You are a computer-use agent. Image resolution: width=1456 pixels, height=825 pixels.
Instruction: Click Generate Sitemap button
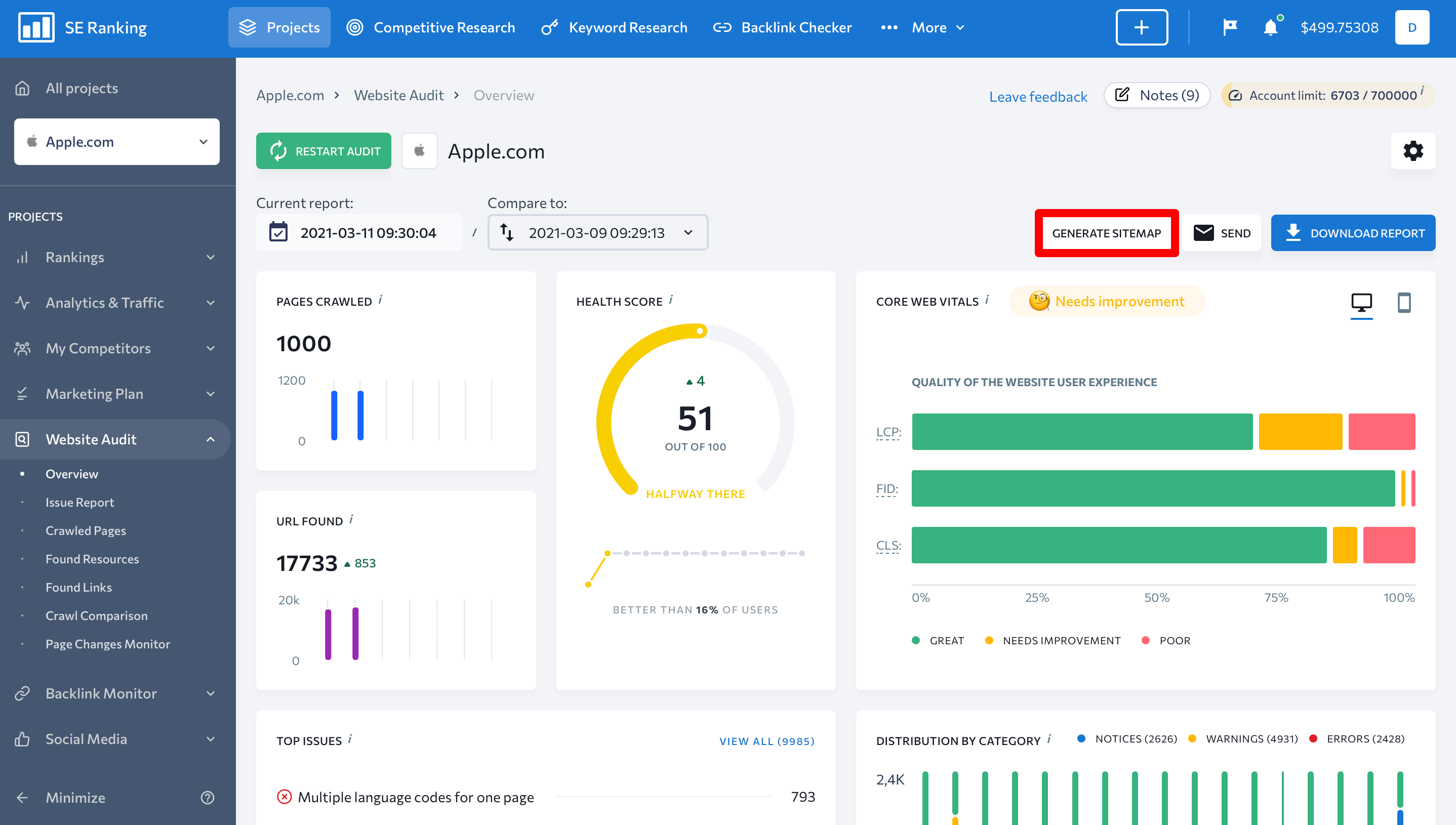pos(1106,233)
